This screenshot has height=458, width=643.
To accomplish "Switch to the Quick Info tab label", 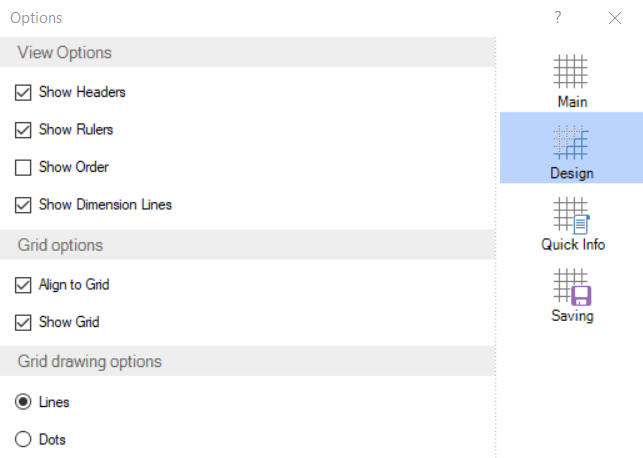I will coord(573,244).
